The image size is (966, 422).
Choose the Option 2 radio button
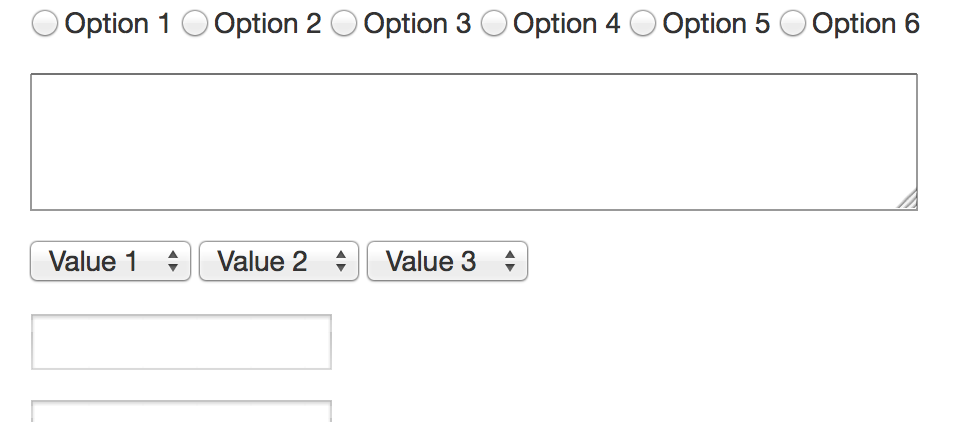click(195, 25)
